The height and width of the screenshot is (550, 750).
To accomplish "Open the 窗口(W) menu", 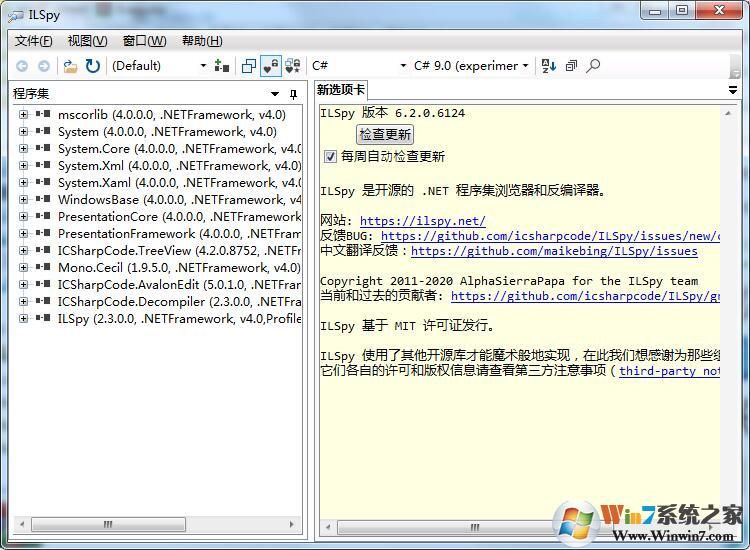I will 144,41.
